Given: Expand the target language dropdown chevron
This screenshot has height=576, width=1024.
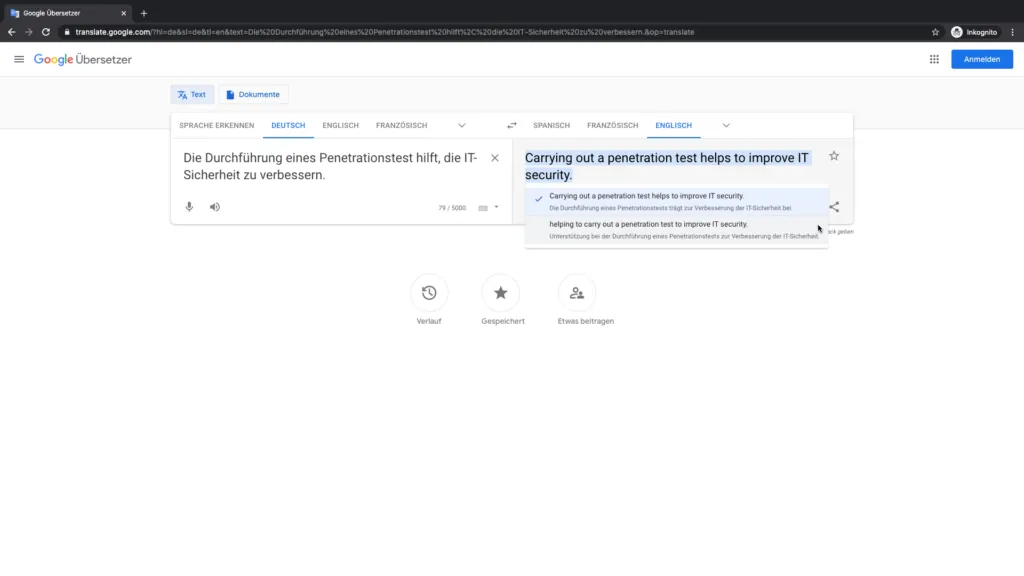Looking at the screenshot, I should 725,126.
